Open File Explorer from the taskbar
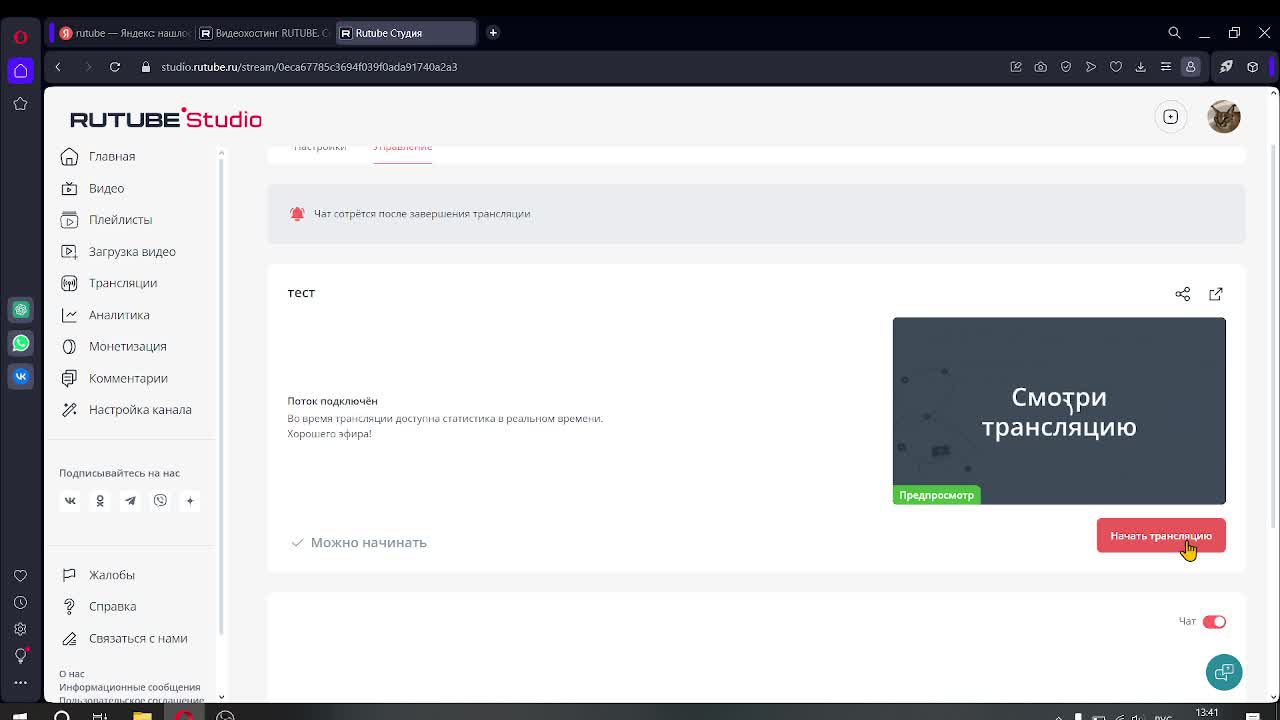This screenshot has width=1280, height=720. click(x=142, y=716)
